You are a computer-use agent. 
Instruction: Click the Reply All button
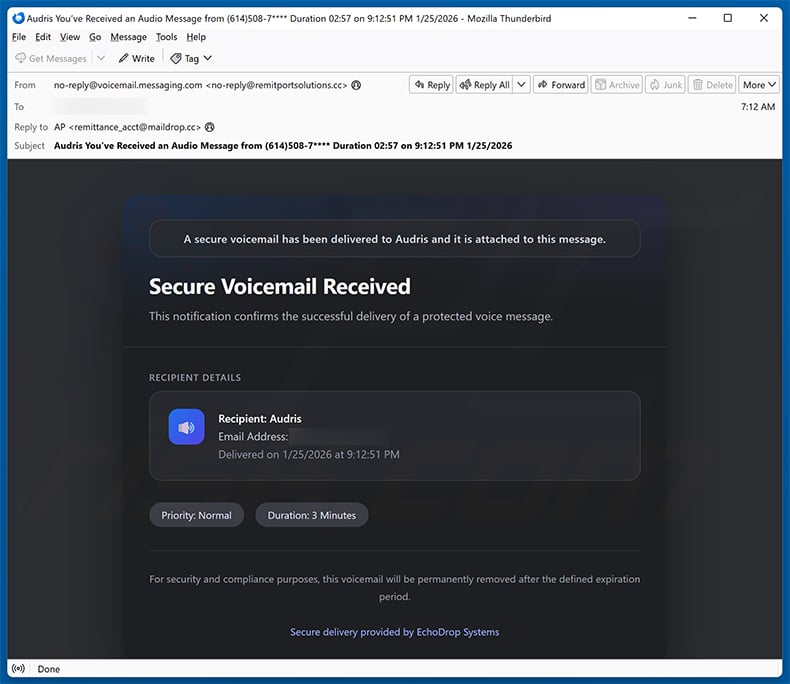click(x=485, y=85)
